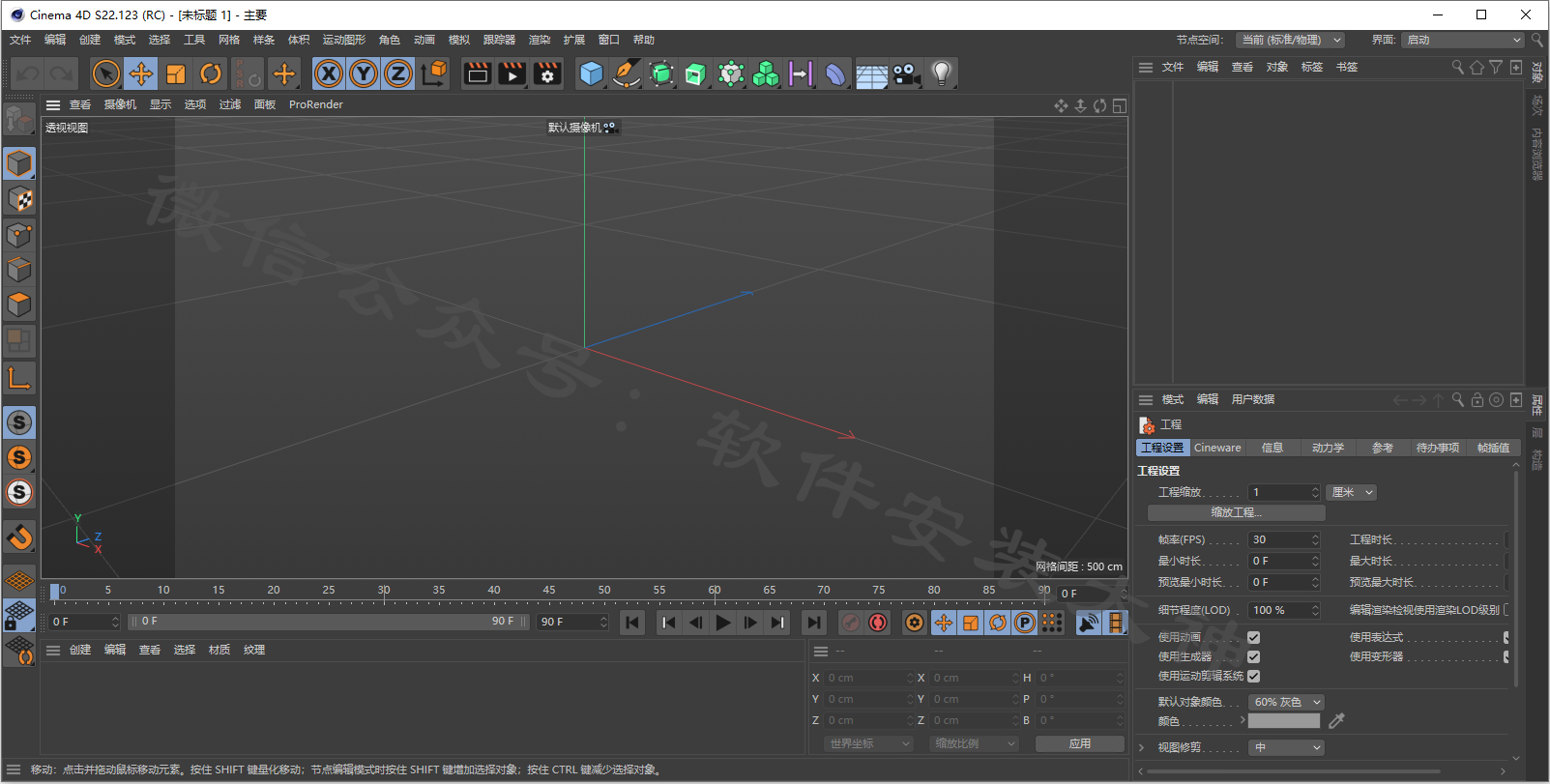1550x784 pixels.
Task: Click the Undo arrow
Action: coord(28,73)
